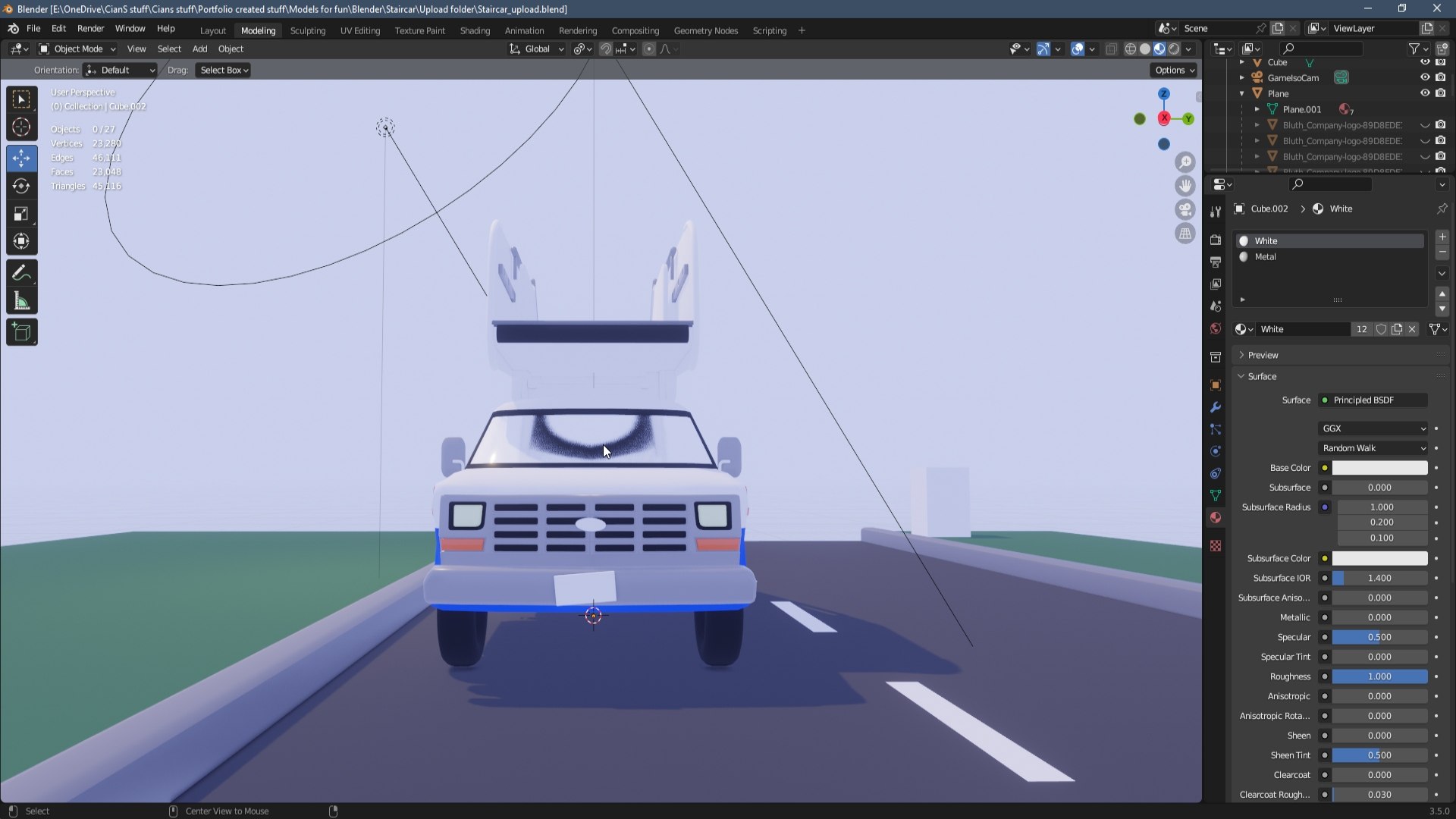The width and height of the screenshot is (1456, 819).
Task: Toggle snapping magnet icon
Action: pos(605,49)
